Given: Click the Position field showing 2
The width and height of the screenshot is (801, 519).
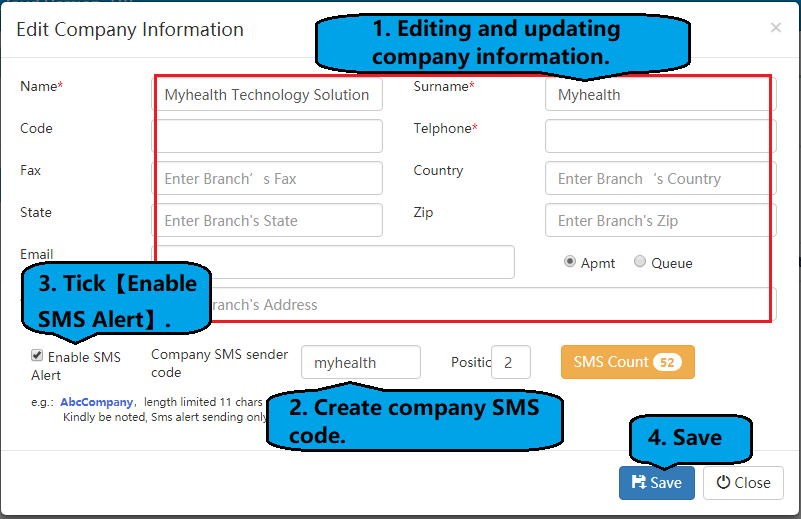Looking at the screenshot, I should [x=510, y=363].
